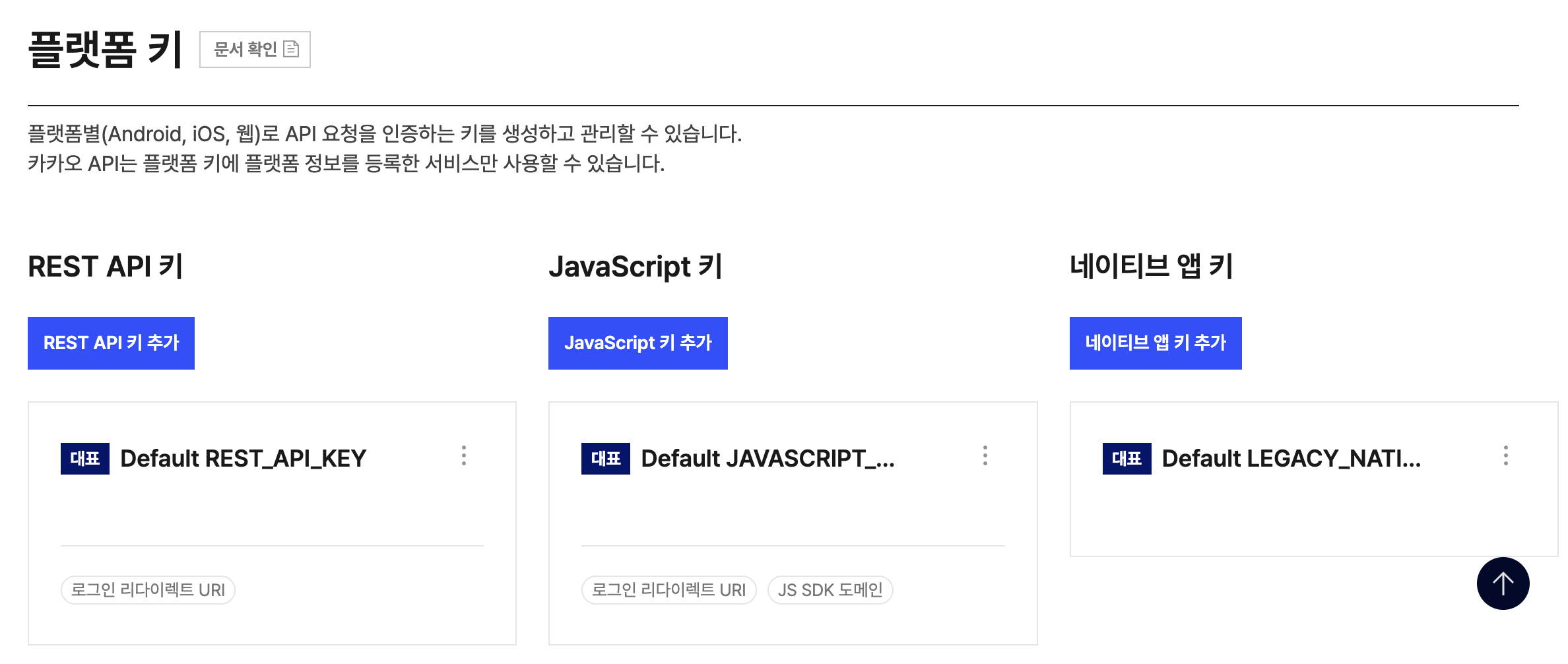Open the Default JAVASCRIPT_... key title

coord(768,459)
